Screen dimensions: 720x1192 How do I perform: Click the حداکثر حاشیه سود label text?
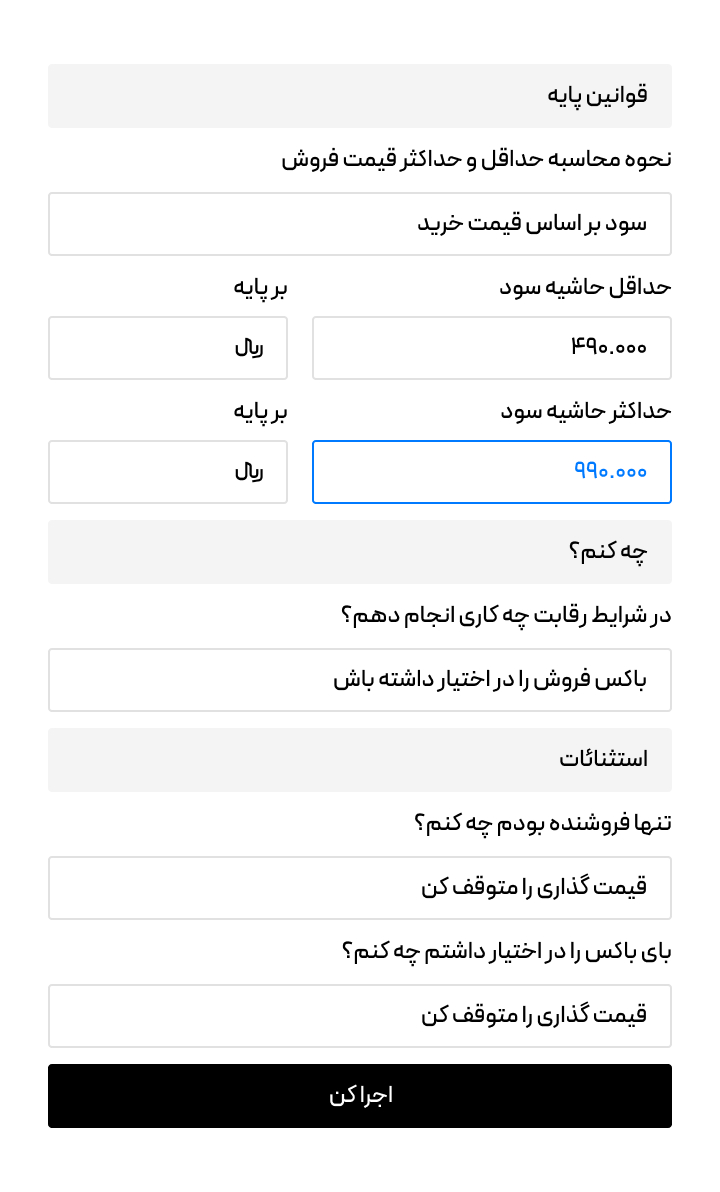pyautogui.click(x=586, y=411)
